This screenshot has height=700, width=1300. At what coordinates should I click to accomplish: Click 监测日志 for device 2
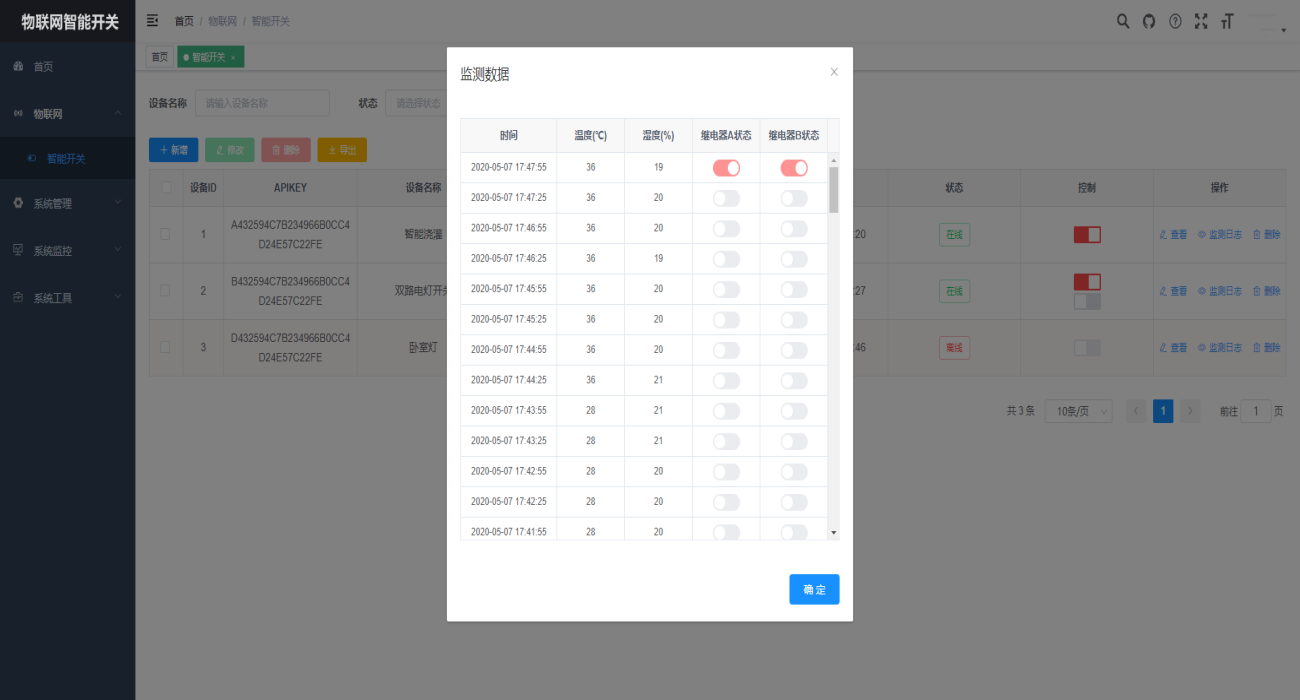(1220, 291)
